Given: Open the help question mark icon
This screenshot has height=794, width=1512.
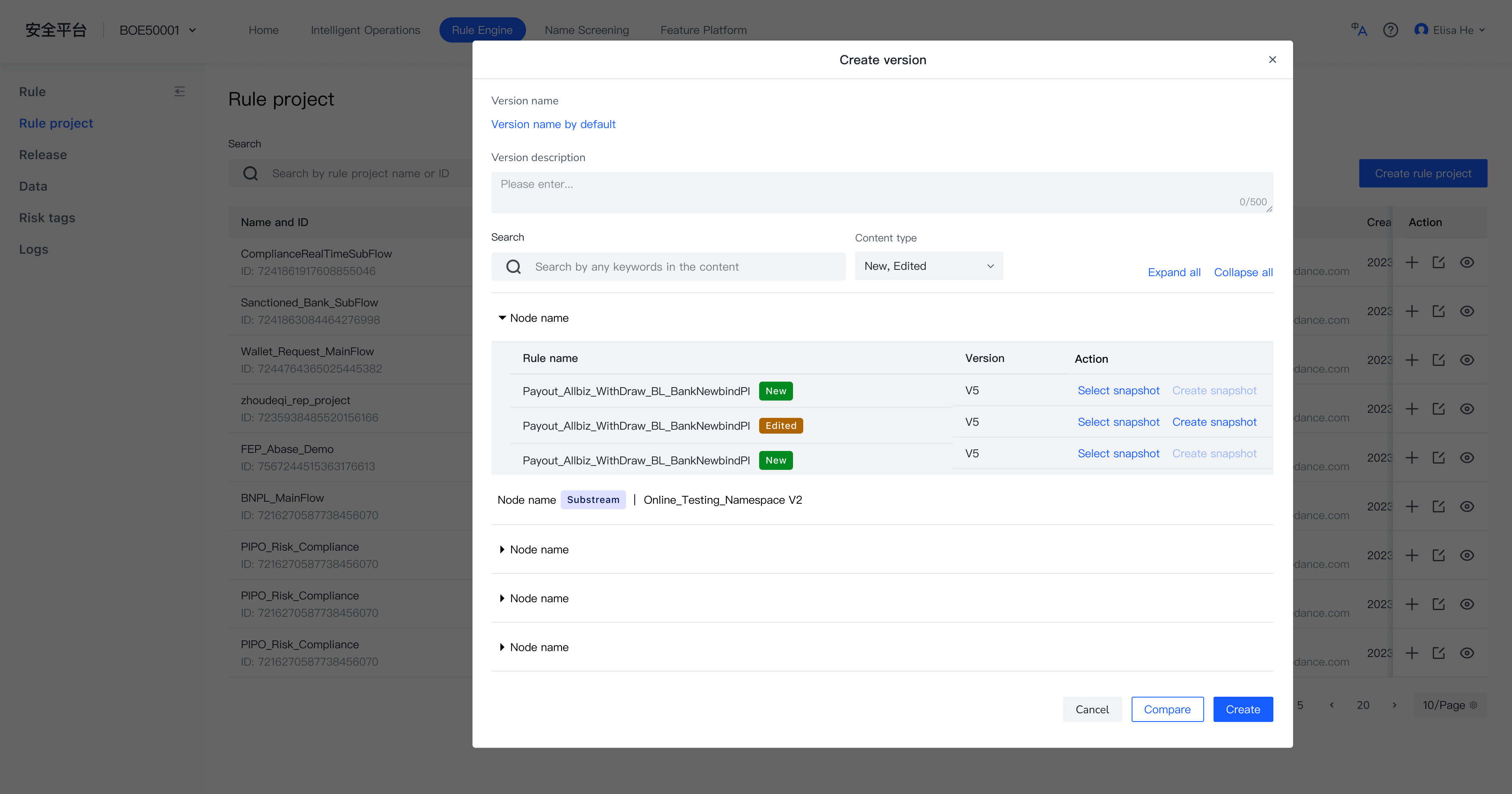Looking at the screenshot, I should [1390, 30].
